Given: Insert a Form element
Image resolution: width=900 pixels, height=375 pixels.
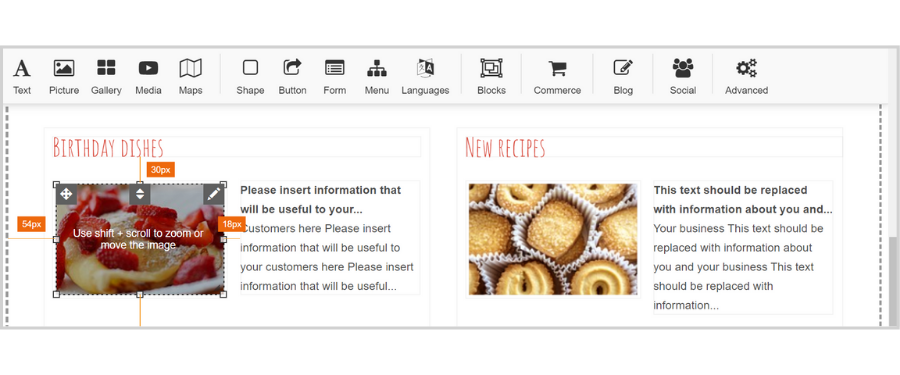Looking at the screenshot, I should [335, 76].
